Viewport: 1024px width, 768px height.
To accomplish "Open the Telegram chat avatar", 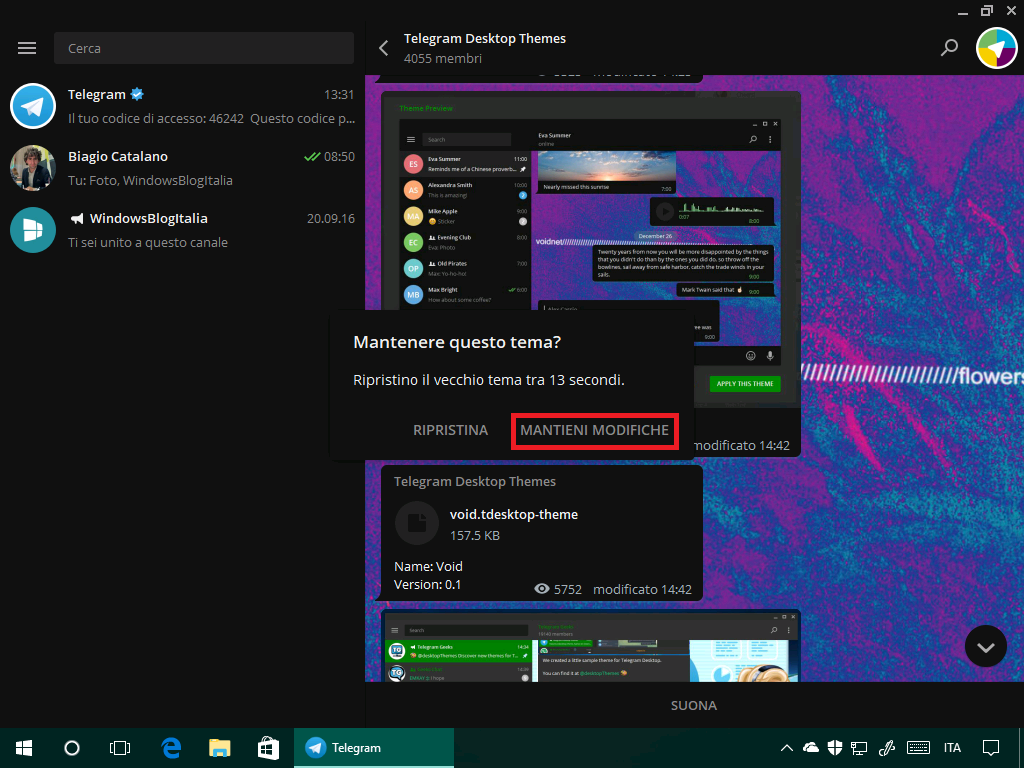I will tap(33, 106).
